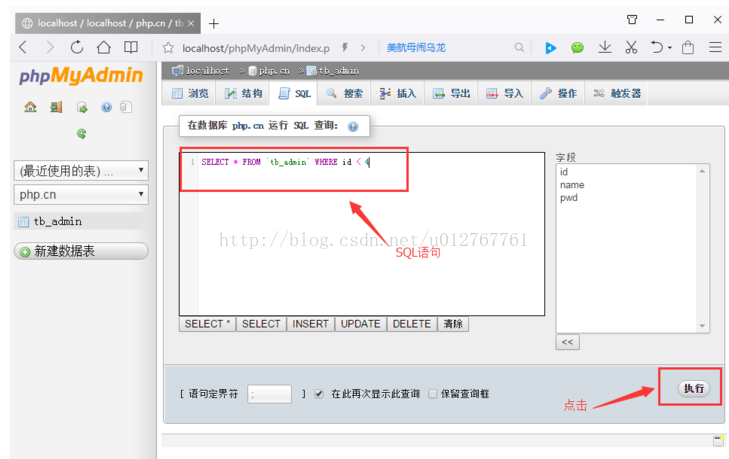Open browser downloads icon
The height and width of the screenshot is (459, 729).
[604, 47]
